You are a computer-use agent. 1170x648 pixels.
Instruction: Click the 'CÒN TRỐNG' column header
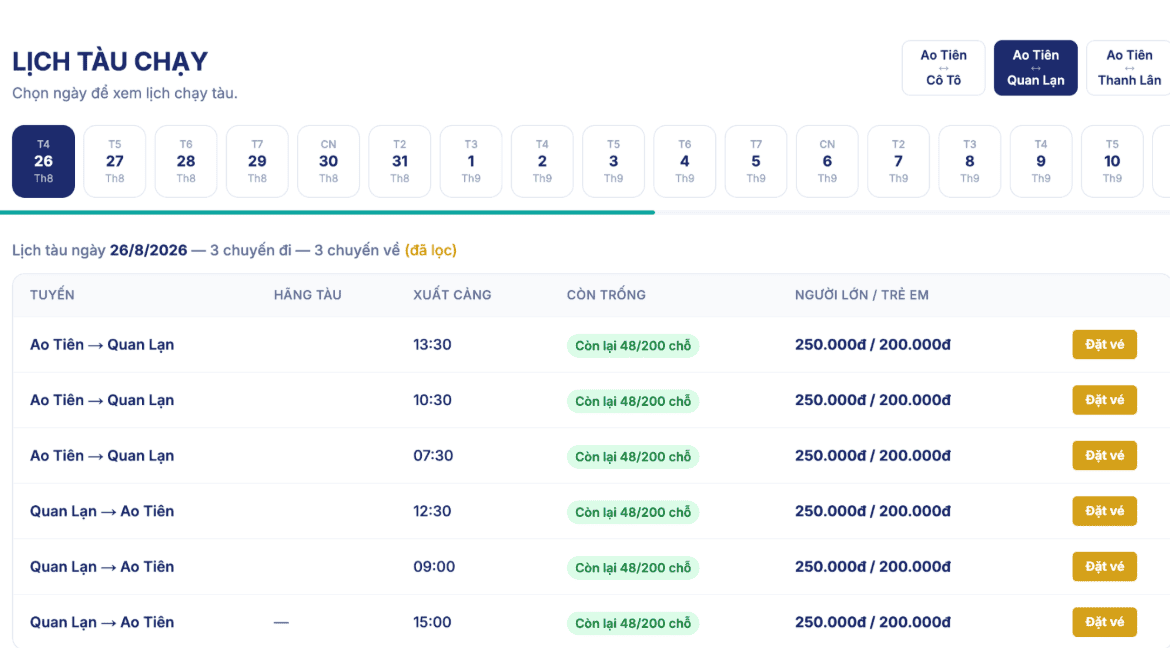coord(606,295)
